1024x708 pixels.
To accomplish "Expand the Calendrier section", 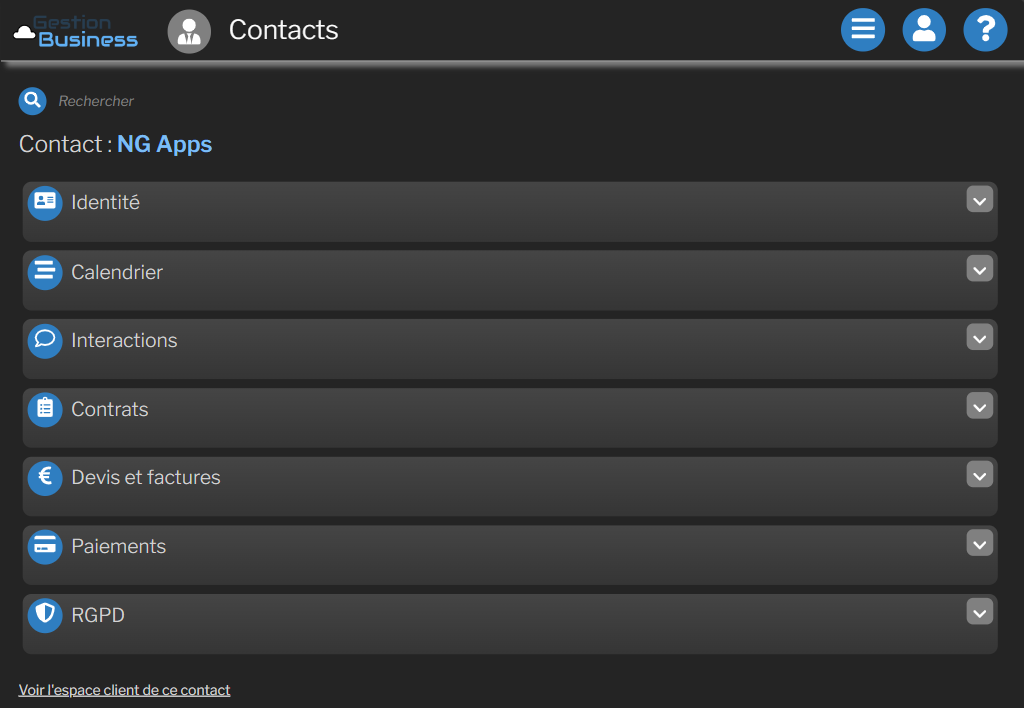I will point(979,269).
